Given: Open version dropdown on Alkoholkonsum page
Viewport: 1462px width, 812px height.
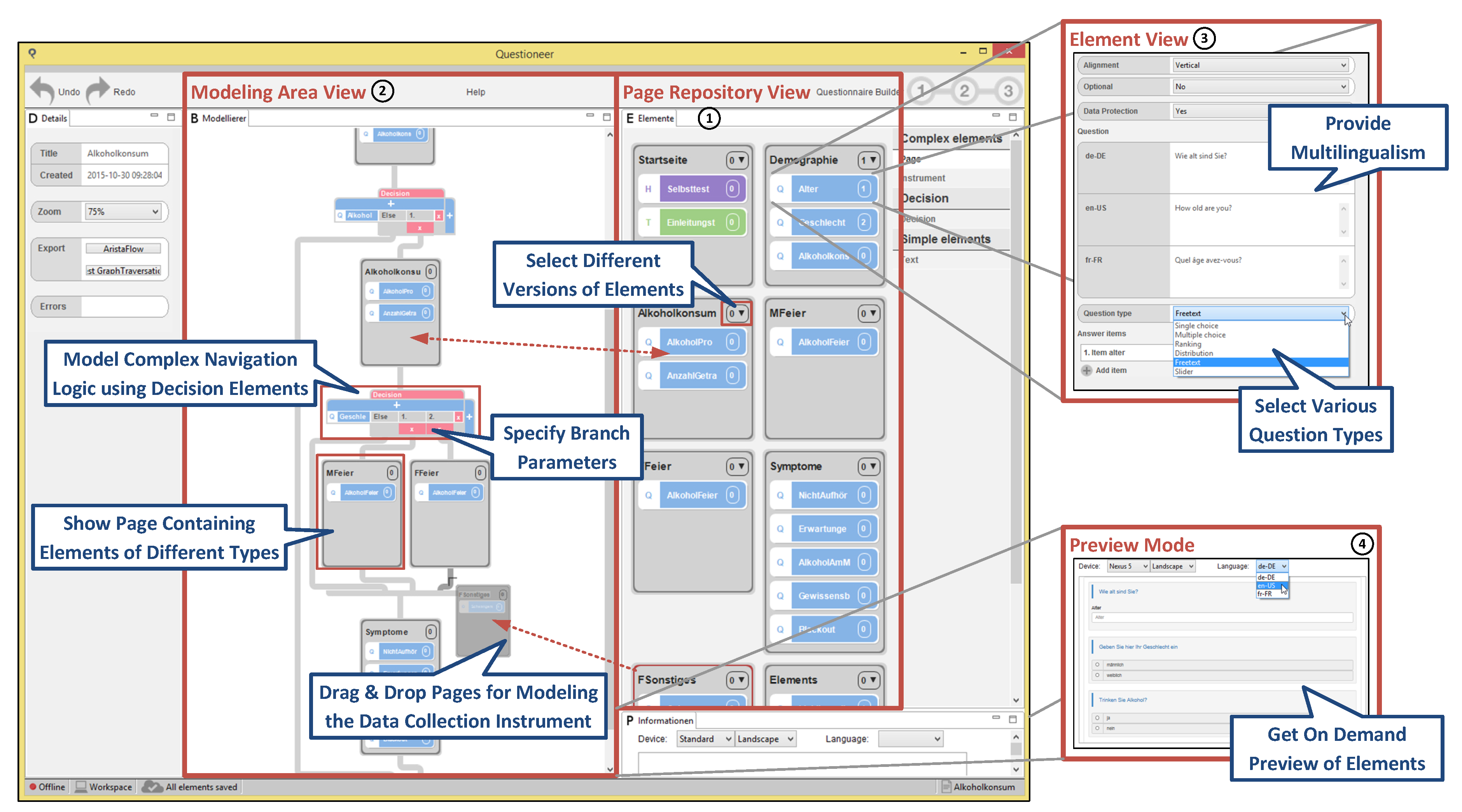Looking at the screenshot, I should tap(737, 313).
